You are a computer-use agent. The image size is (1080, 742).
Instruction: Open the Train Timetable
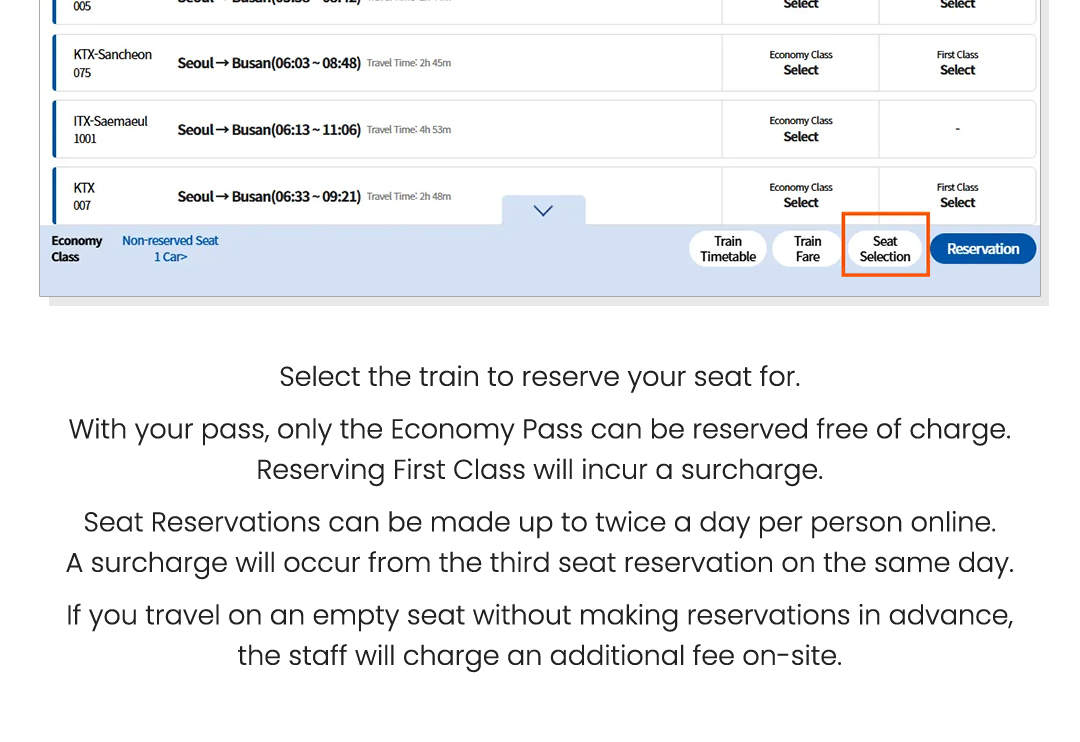(727, 248)
